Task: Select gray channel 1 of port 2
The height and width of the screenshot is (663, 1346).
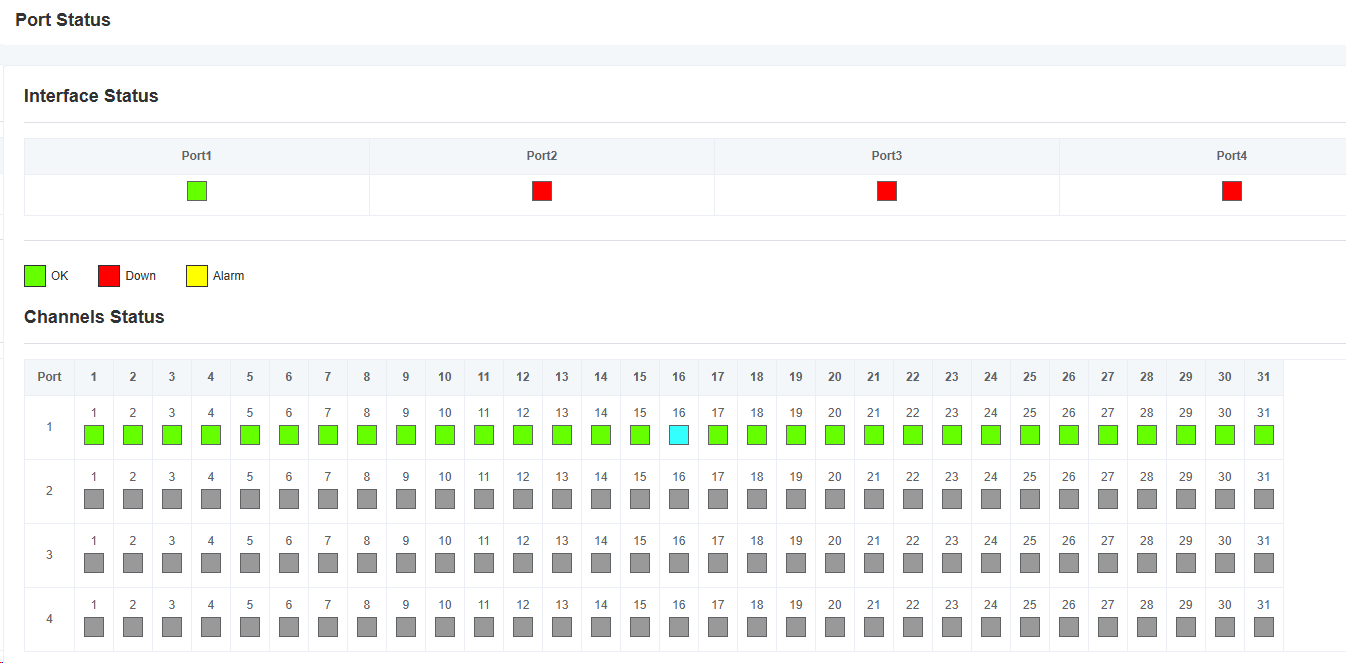Action: (x=94, y=499)
